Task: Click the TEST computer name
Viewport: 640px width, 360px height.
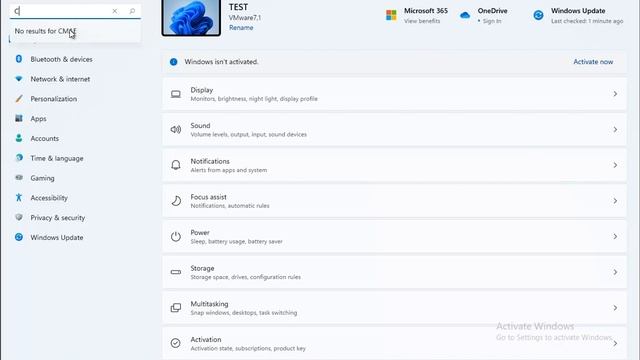Action: pos(238,7)
